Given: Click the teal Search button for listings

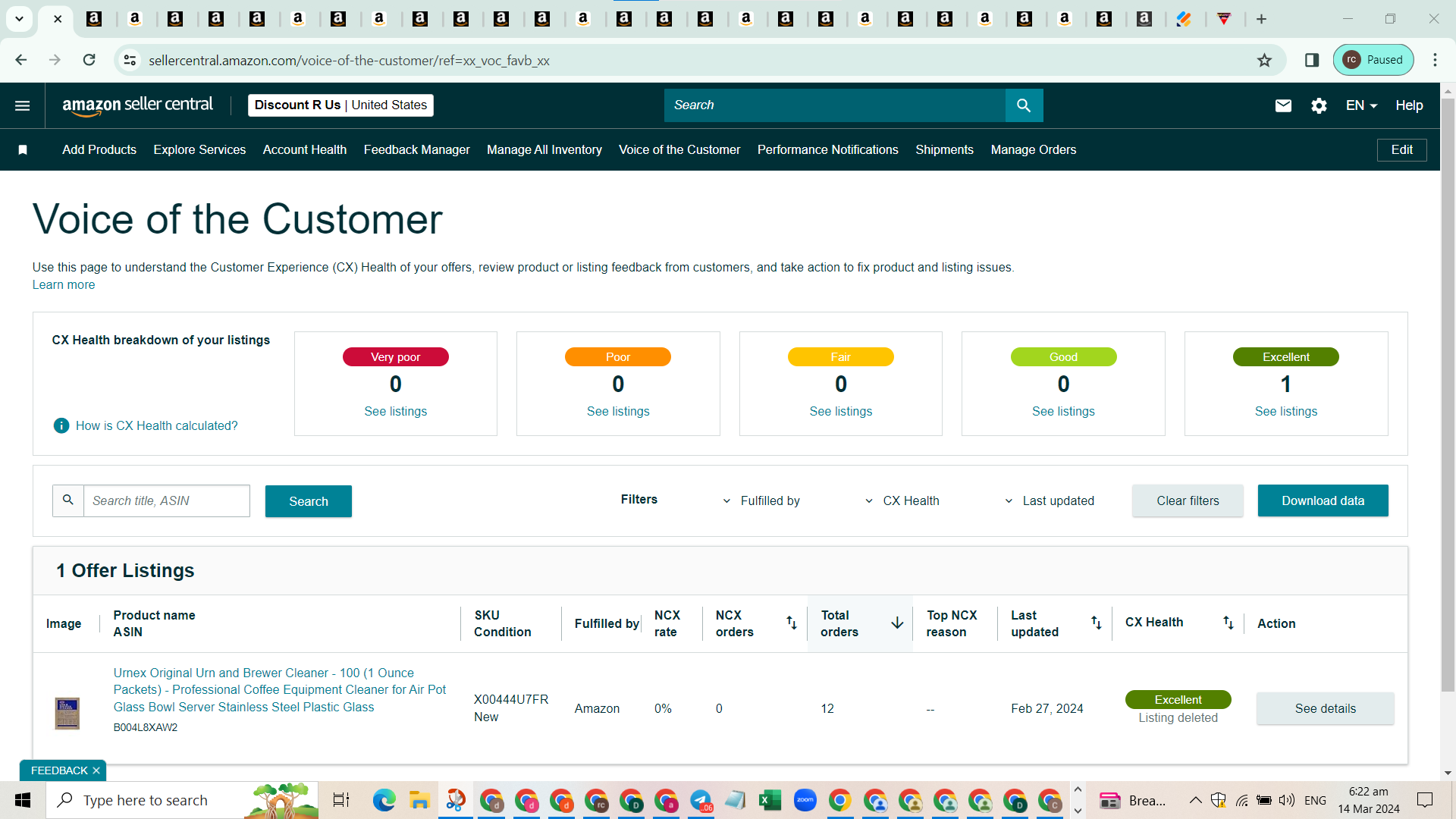Looking at the screenshot, I should 309,501.
